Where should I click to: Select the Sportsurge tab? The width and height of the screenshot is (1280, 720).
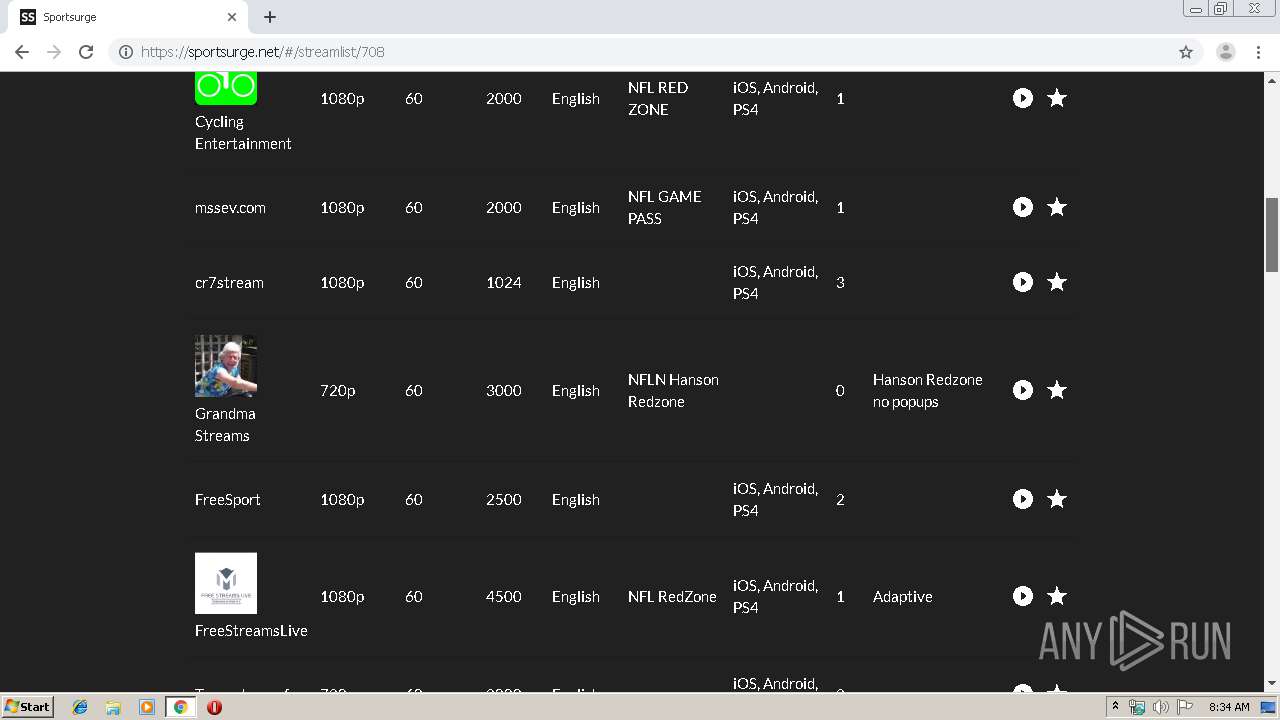point(128,17)
